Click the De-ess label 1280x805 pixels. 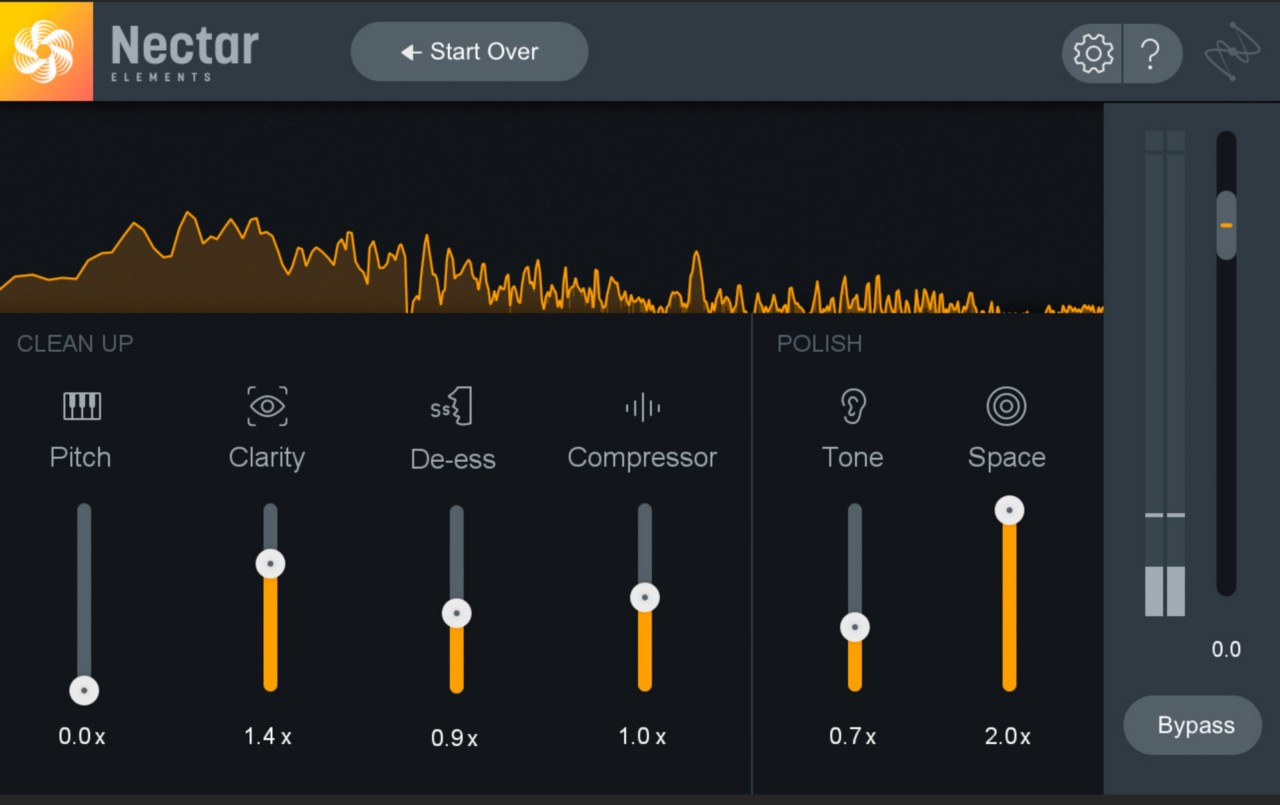tap(453, 459)
